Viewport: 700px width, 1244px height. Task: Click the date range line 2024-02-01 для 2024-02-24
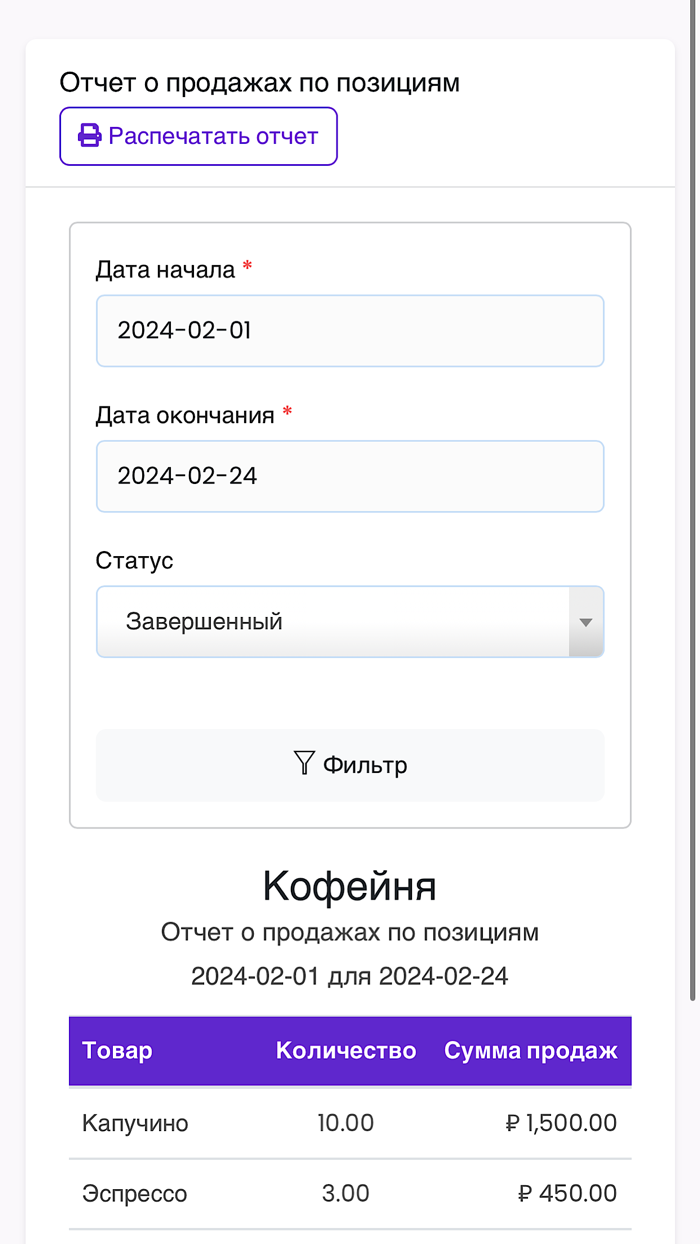(x=349, y=975)
